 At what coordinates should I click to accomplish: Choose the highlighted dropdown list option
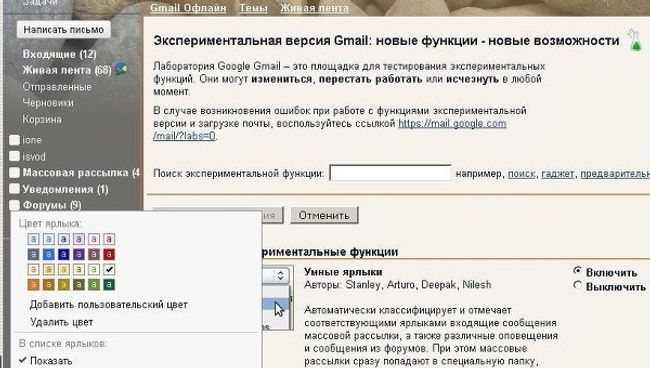(x=276, y=305)
